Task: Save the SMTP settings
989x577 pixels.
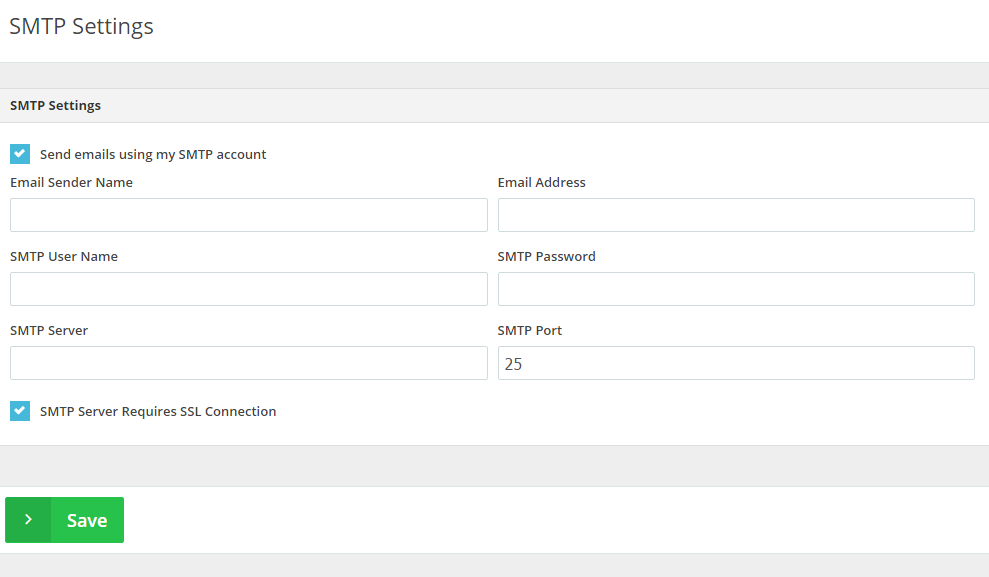Action: click(64, 520)
